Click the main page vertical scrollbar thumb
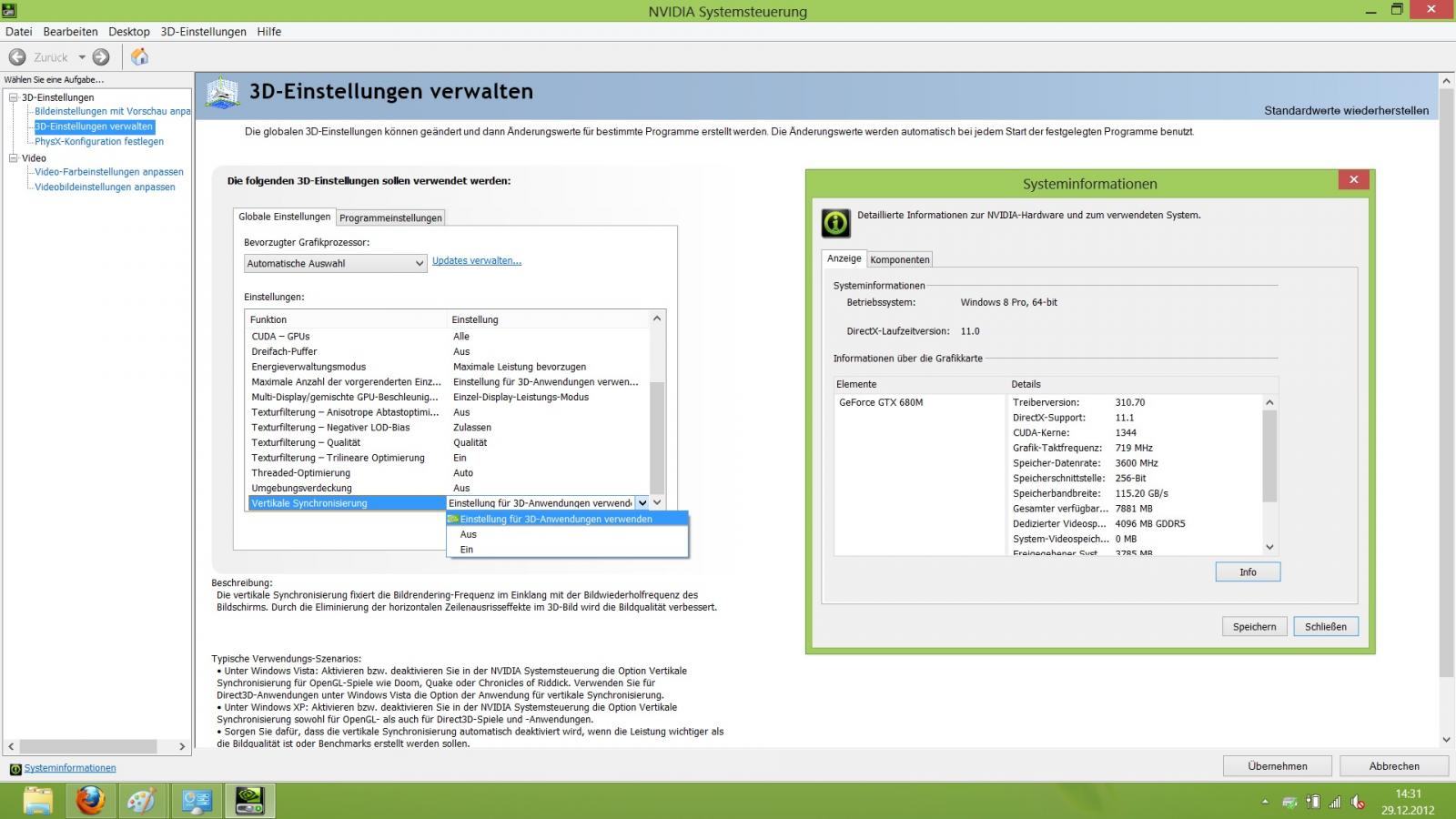The height and width of the screenshot is (819, 1456). pyautogui.click(x=1447, y=383)
